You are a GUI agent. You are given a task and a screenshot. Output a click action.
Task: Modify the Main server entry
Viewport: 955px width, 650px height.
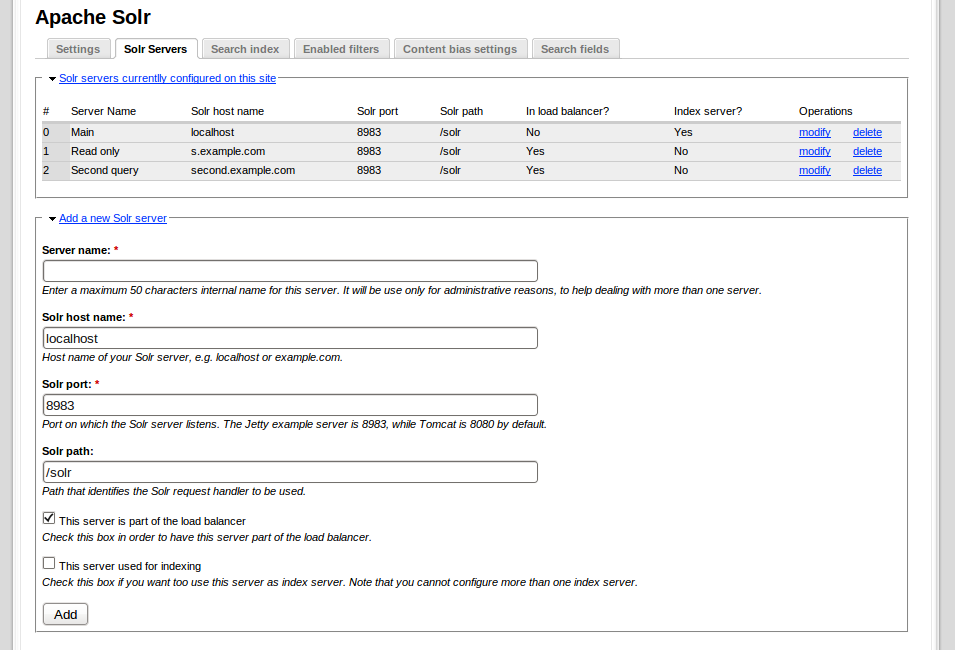point(814,132)
